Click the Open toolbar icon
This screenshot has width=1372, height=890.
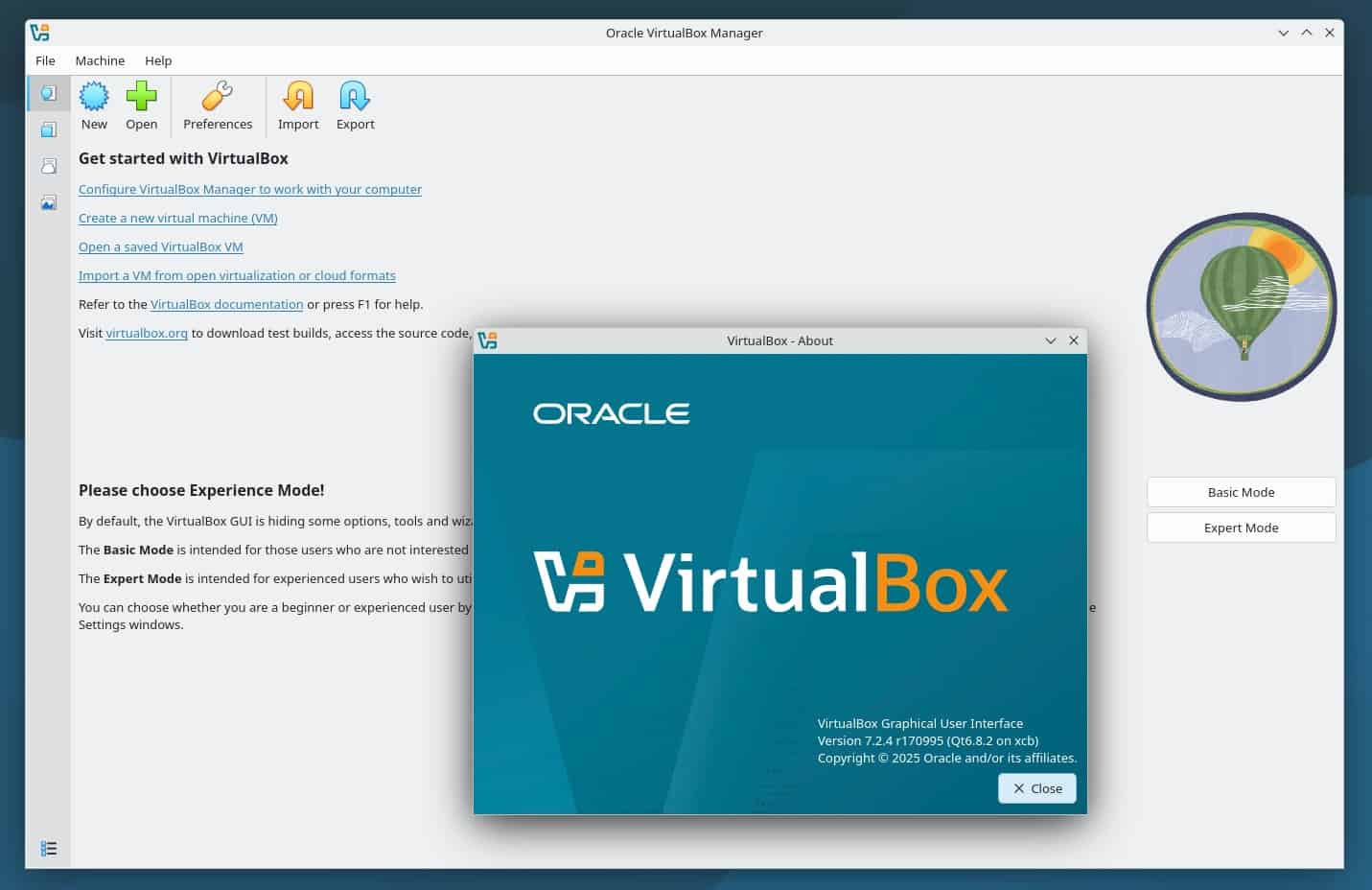point(141,105)
